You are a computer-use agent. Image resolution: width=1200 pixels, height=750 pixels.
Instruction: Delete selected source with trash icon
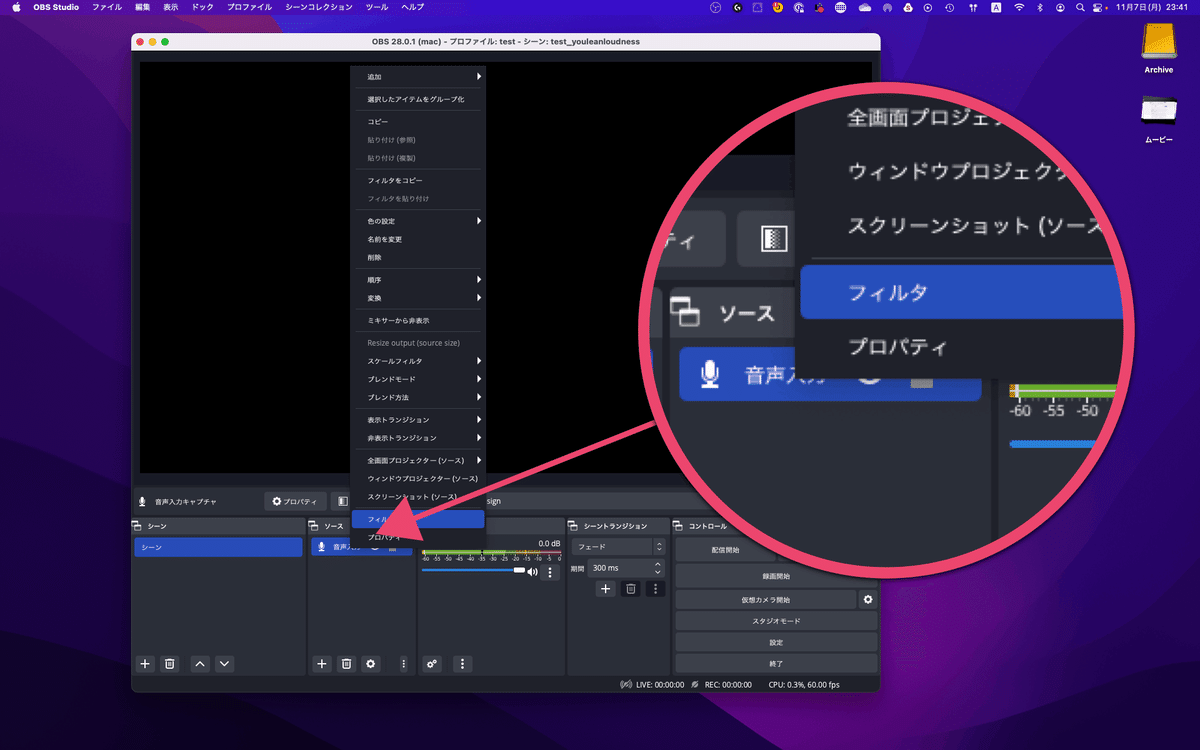tap(346, 663)
